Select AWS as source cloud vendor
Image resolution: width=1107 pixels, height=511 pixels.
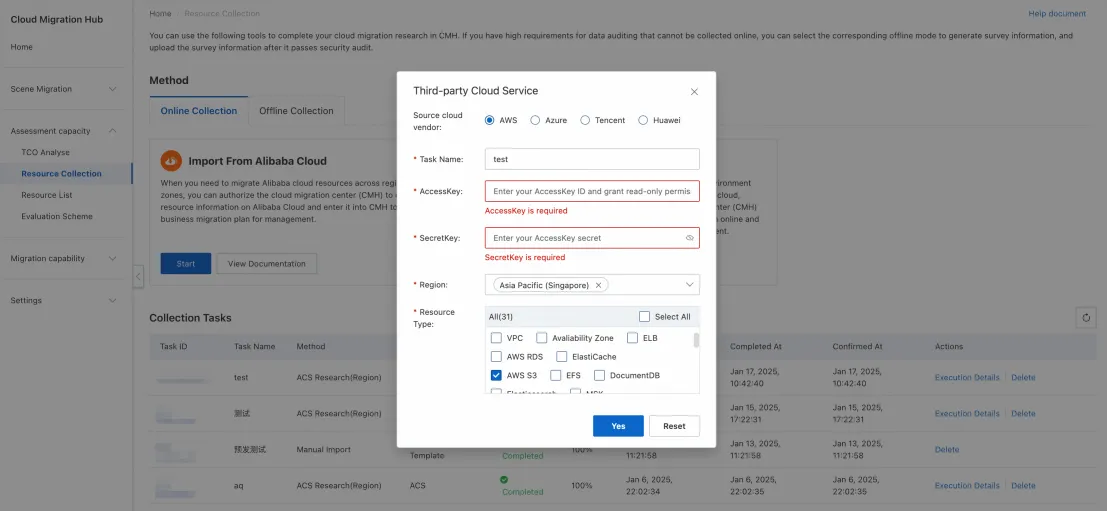489,121
